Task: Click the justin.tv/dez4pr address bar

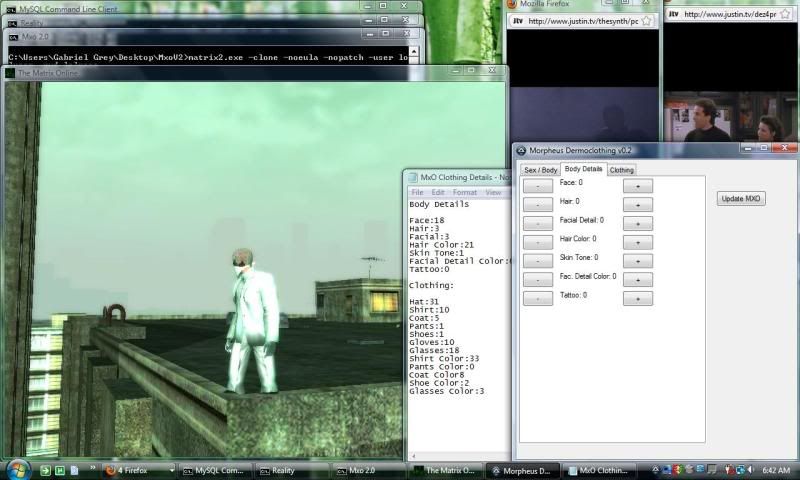Action: [x=731, y=14]
